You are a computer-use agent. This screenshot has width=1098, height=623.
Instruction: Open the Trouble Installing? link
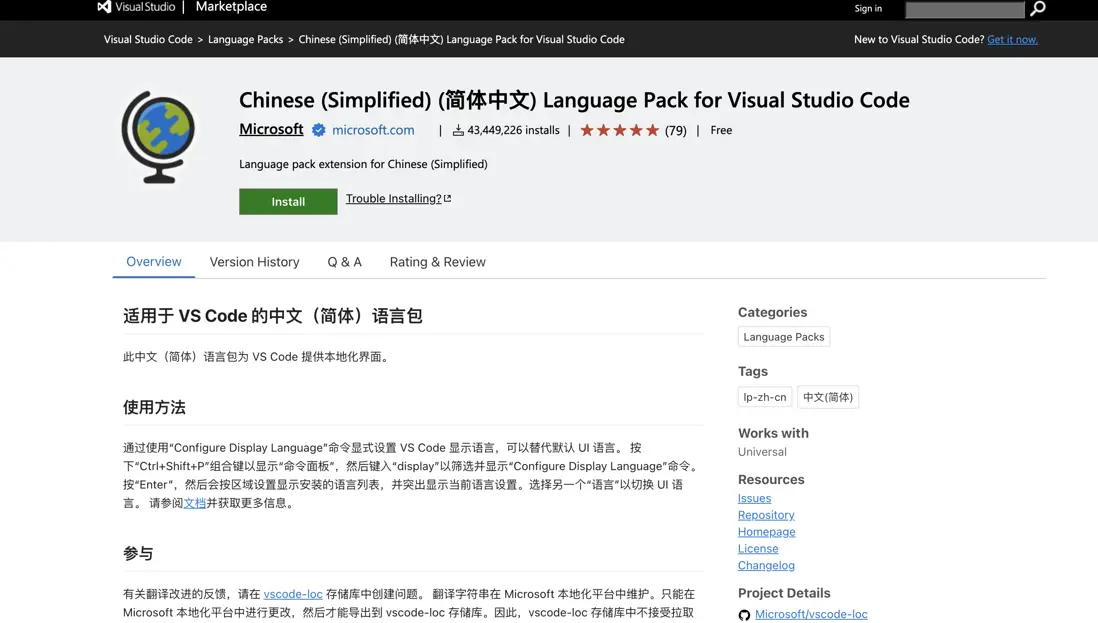point(394,199)
